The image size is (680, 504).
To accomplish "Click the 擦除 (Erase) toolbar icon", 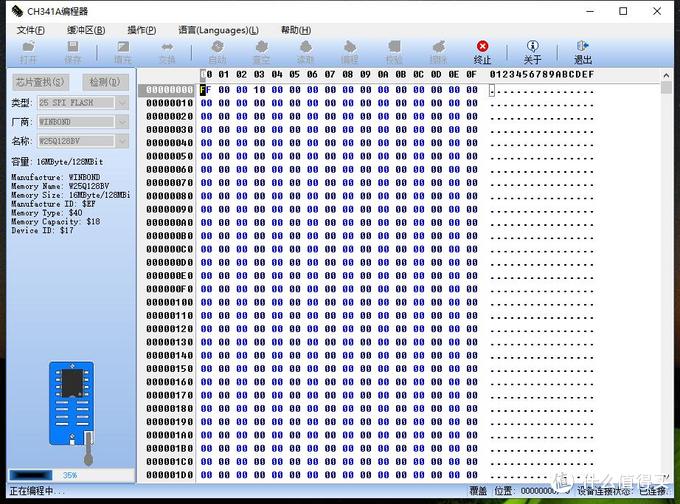I will (x=437, y=51).
